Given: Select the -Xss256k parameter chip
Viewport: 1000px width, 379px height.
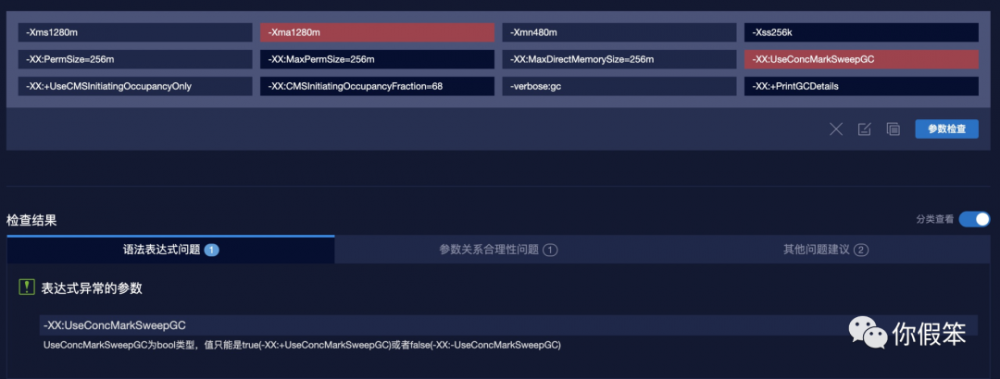Looking at the screenshot, I should pyautogui.click(x=861, y=33).
